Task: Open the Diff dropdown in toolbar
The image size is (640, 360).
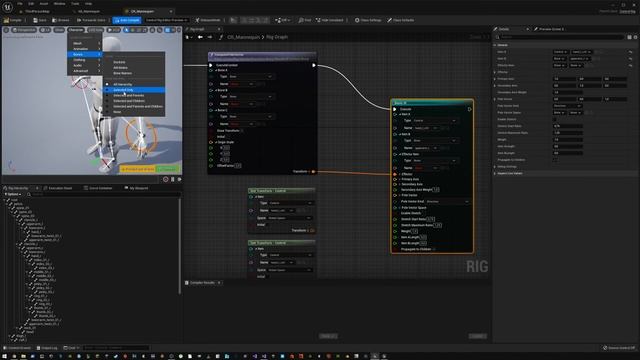Action: tap(282, 20)
